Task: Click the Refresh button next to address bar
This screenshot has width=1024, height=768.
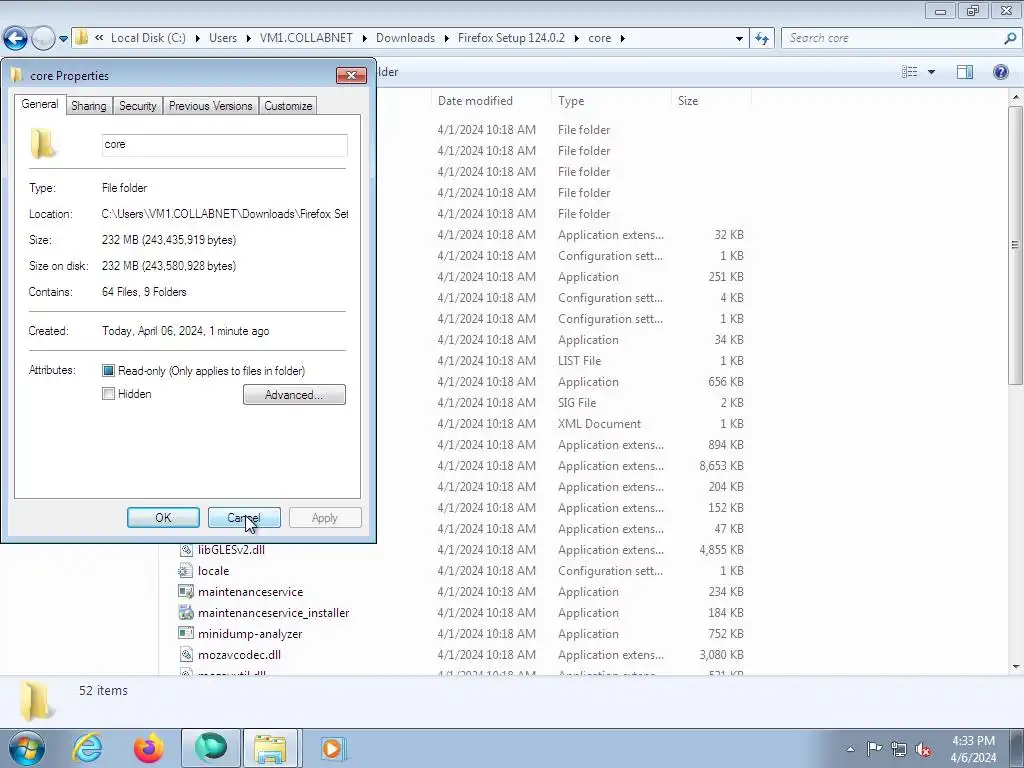Action: pyautogui.click(x=761, y=38)
